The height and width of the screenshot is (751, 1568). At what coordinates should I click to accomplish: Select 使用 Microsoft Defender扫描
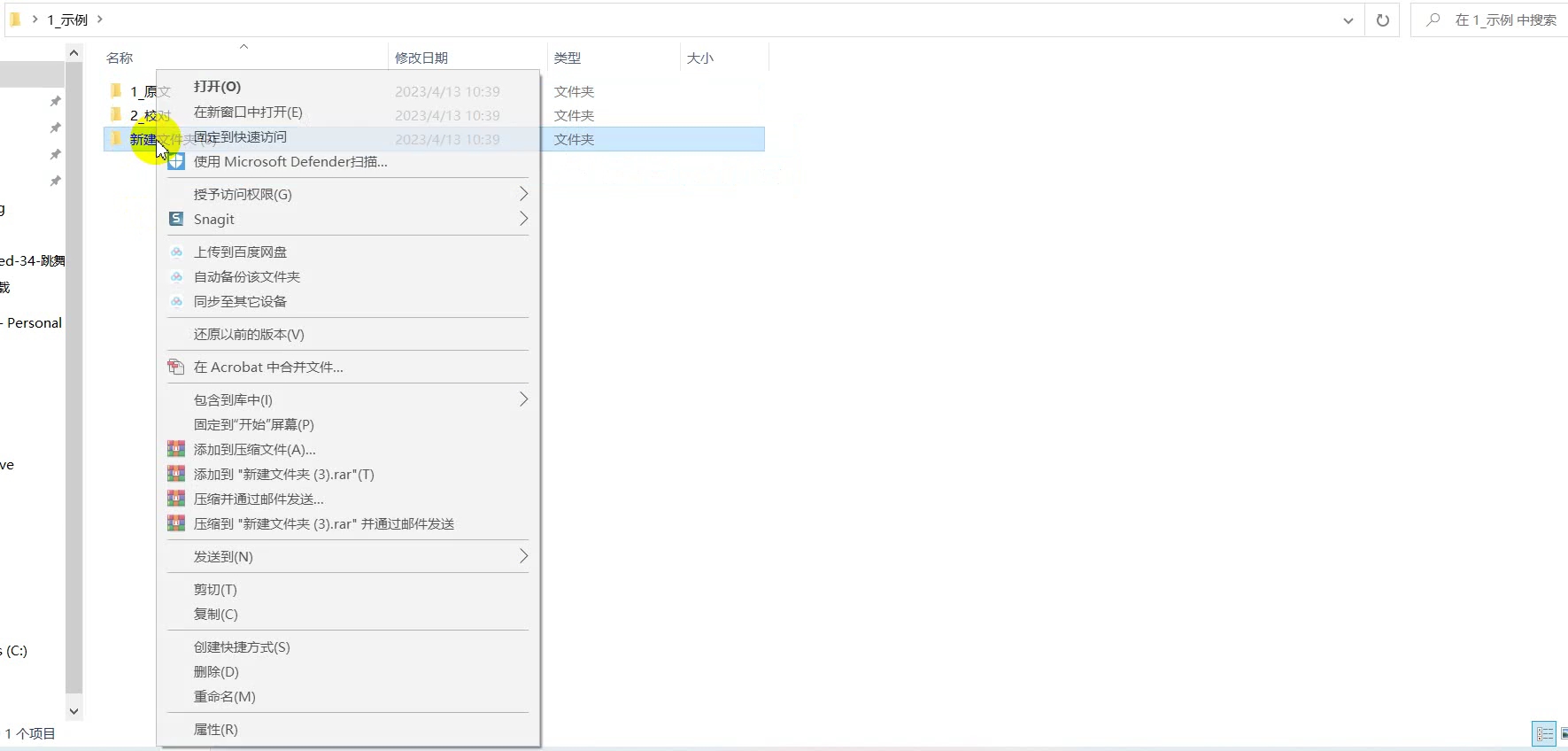(348, 162)
